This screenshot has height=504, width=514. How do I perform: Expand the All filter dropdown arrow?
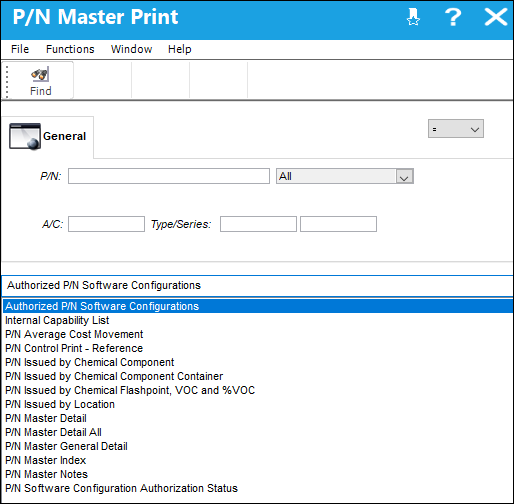pos(404,176)
